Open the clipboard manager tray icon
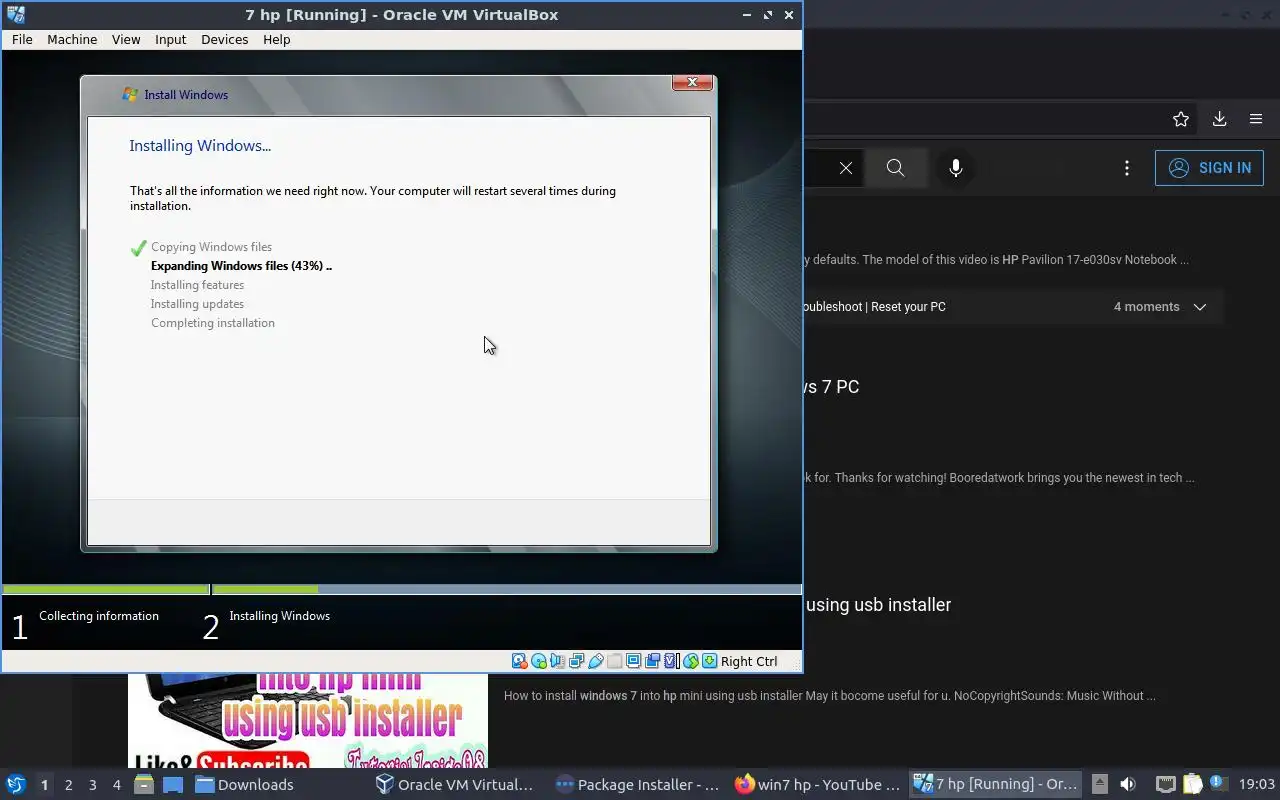1280x800 pixels. tap(1192, 785)
